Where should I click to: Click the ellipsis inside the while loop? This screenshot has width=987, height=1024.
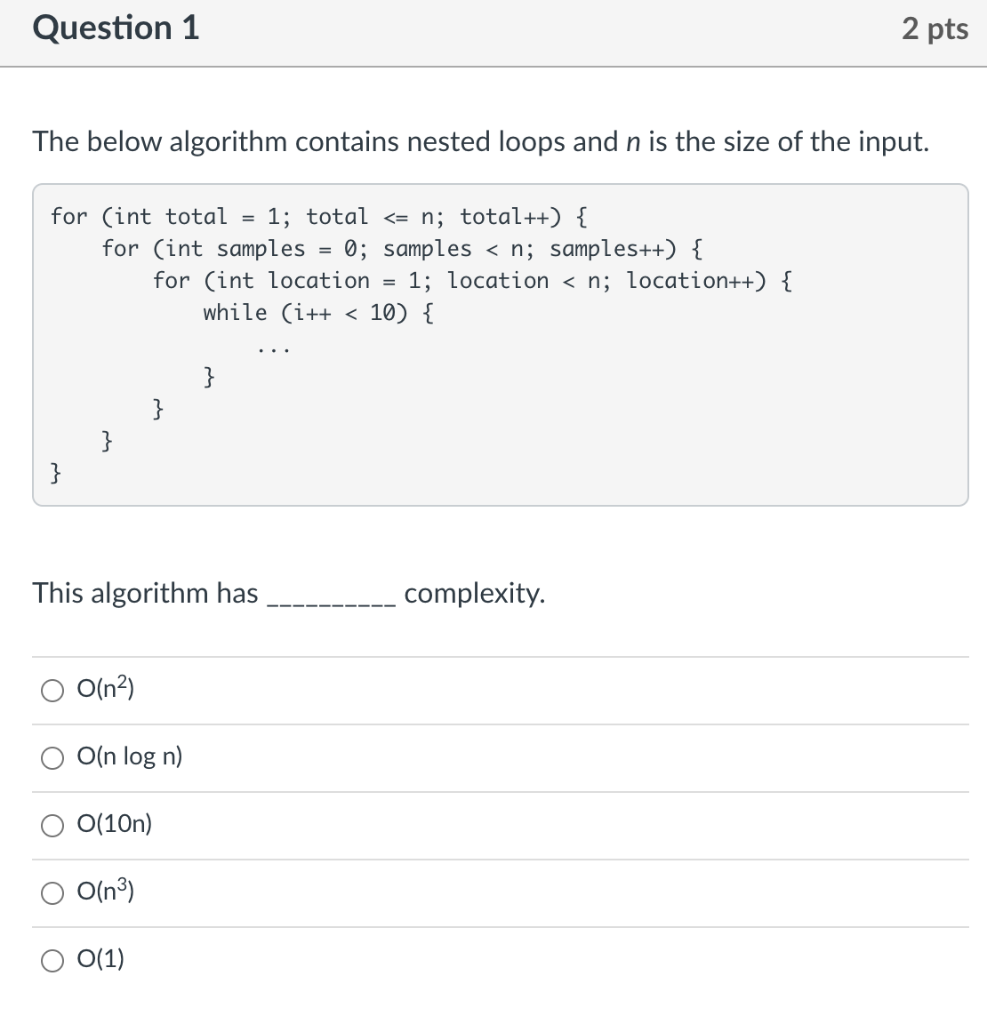point(273,350)
